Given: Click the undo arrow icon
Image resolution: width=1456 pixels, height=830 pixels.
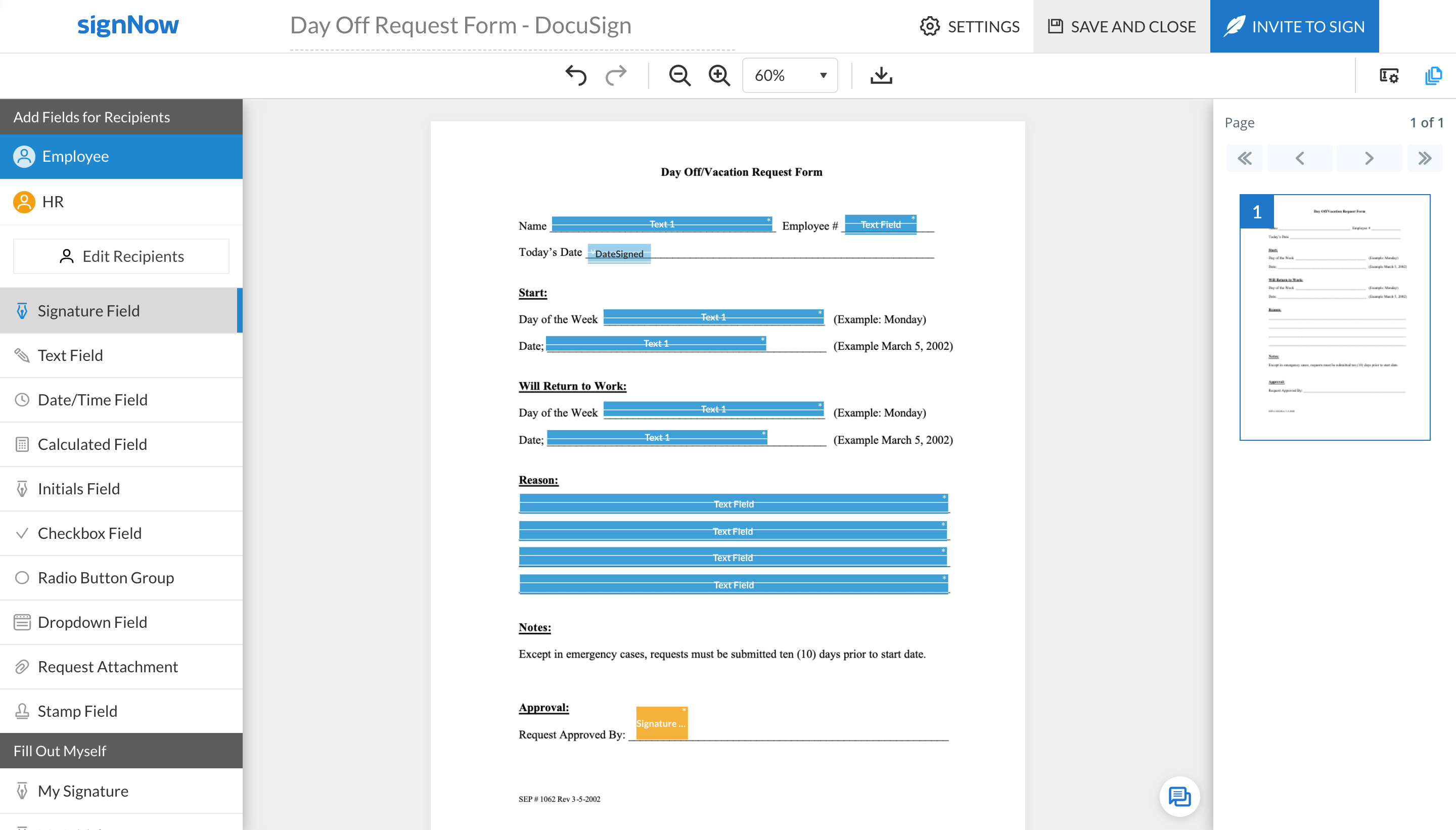Looking at the screenshot, I should [x=576, y=75].
